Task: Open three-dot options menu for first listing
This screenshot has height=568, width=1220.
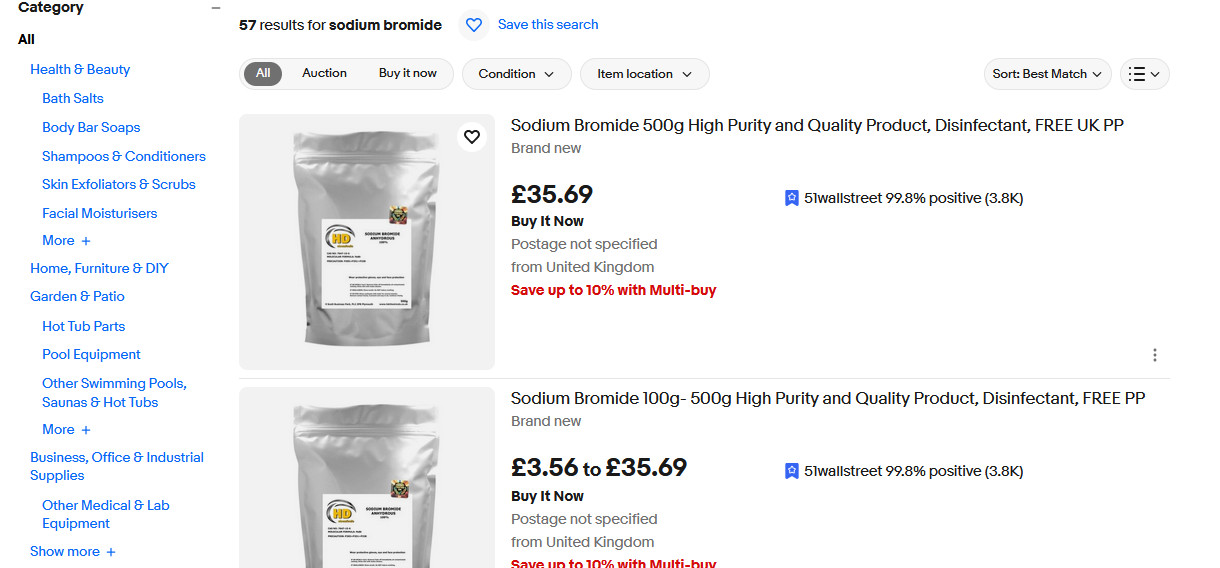Action: pyautogui.click(x=1155, y=355)
